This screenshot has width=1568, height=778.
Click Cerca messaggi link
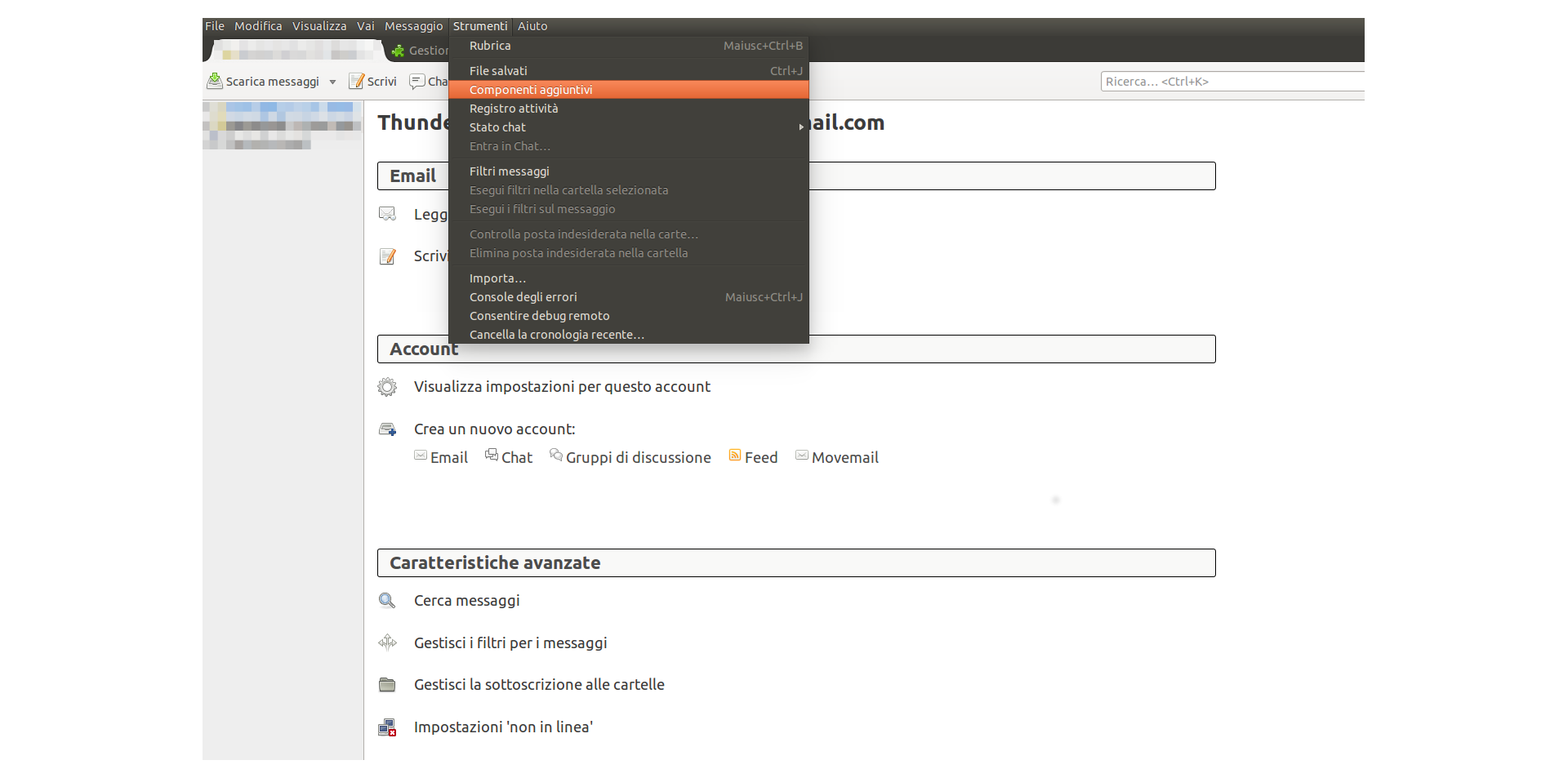(467, 601)
